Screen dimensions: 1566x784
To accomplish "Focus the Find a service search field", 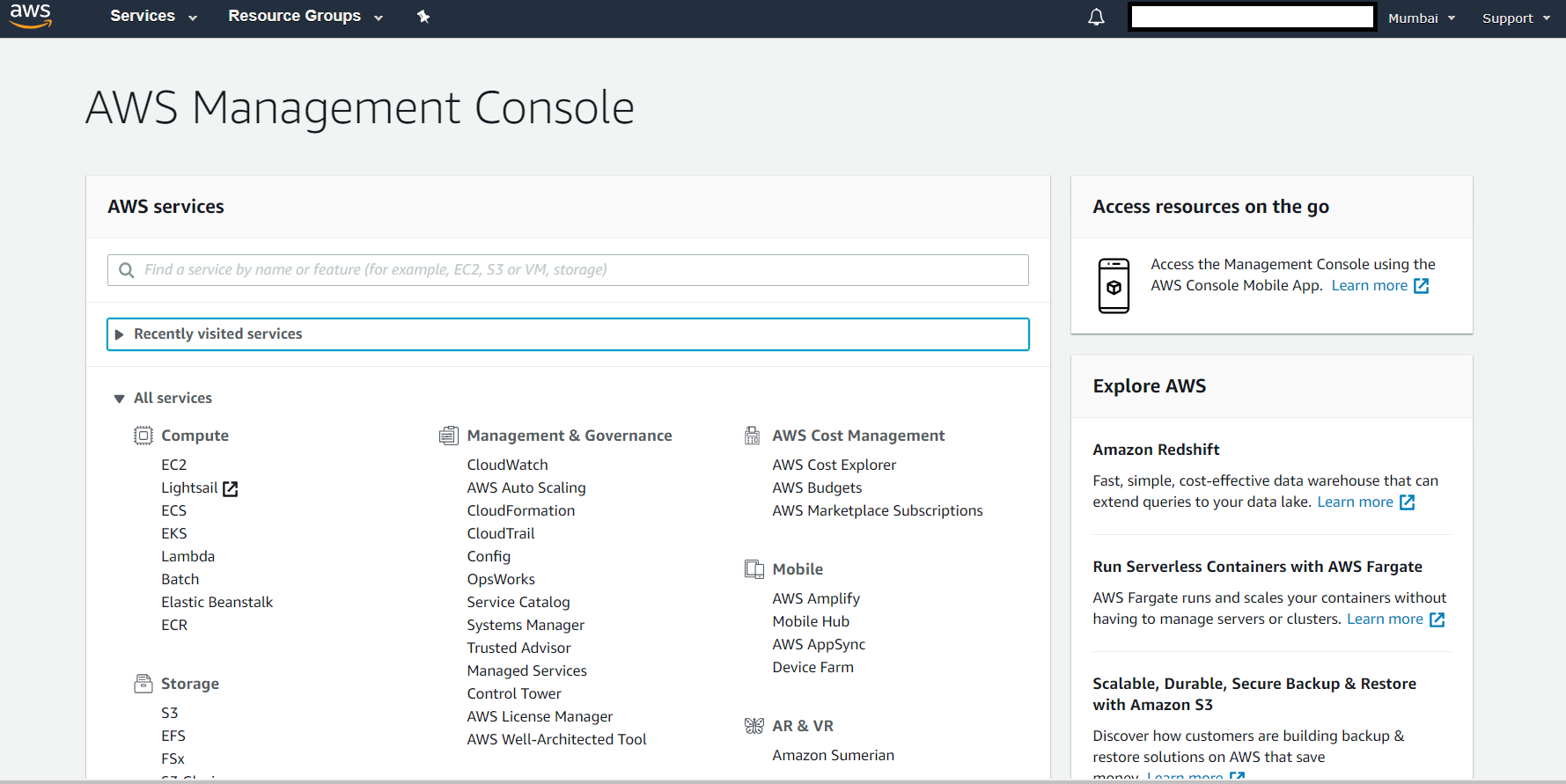I will 568,270.
